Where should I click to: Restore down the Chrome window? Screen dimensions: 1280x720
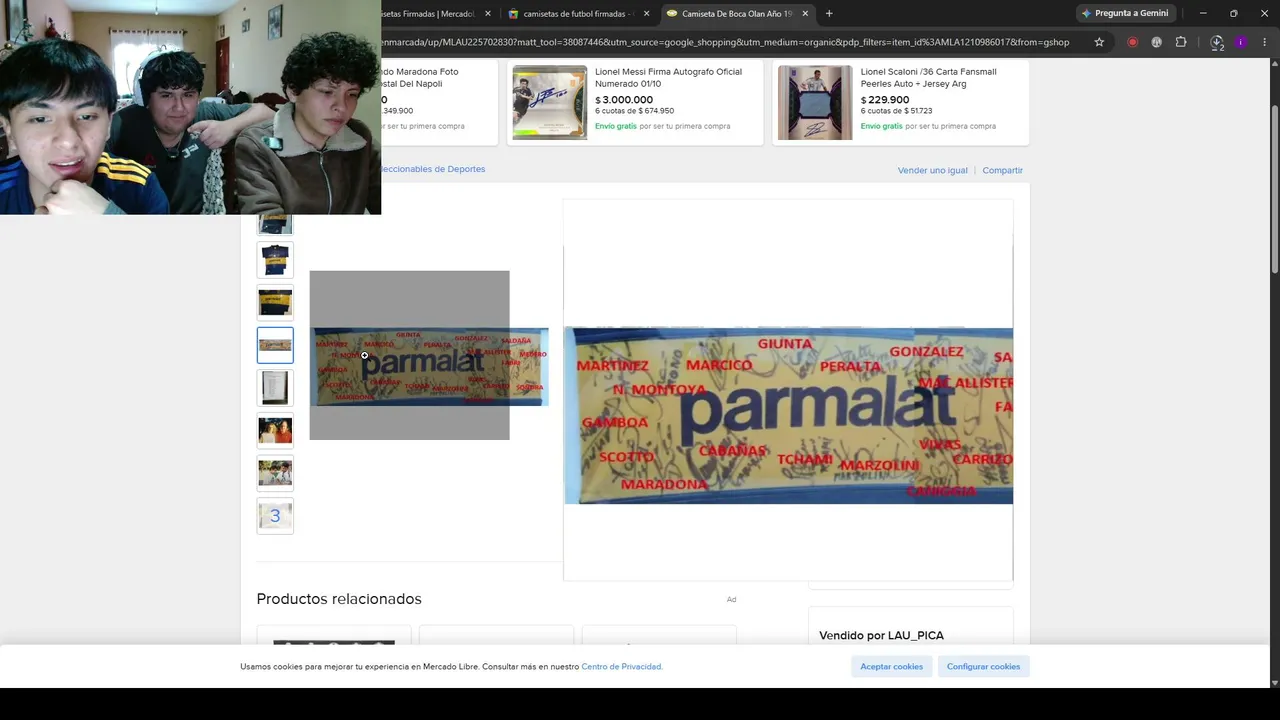(1233, 14)
